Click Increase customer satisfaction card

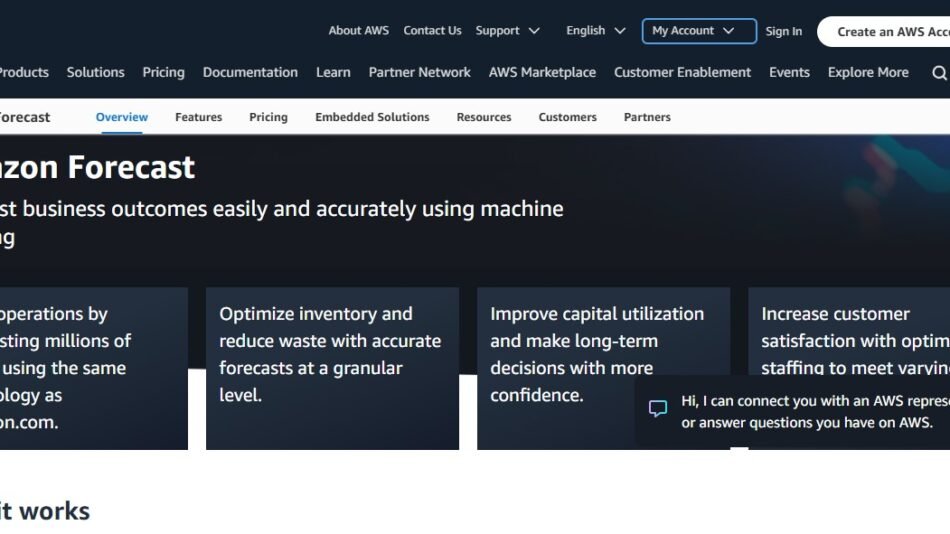pyautogui.click(x=849, y=331)
